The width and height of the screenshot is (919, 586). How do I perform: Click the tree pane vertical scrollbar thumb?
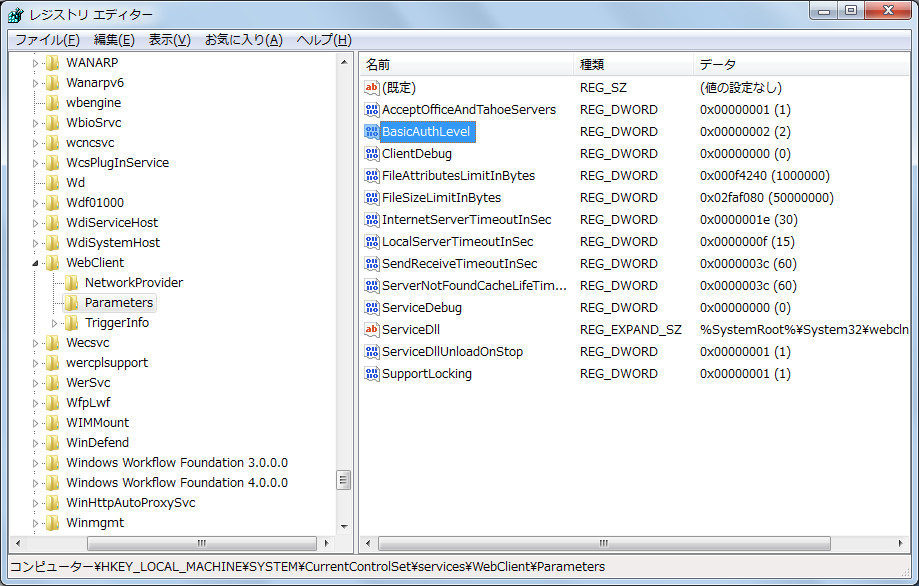tap(344, 480)
